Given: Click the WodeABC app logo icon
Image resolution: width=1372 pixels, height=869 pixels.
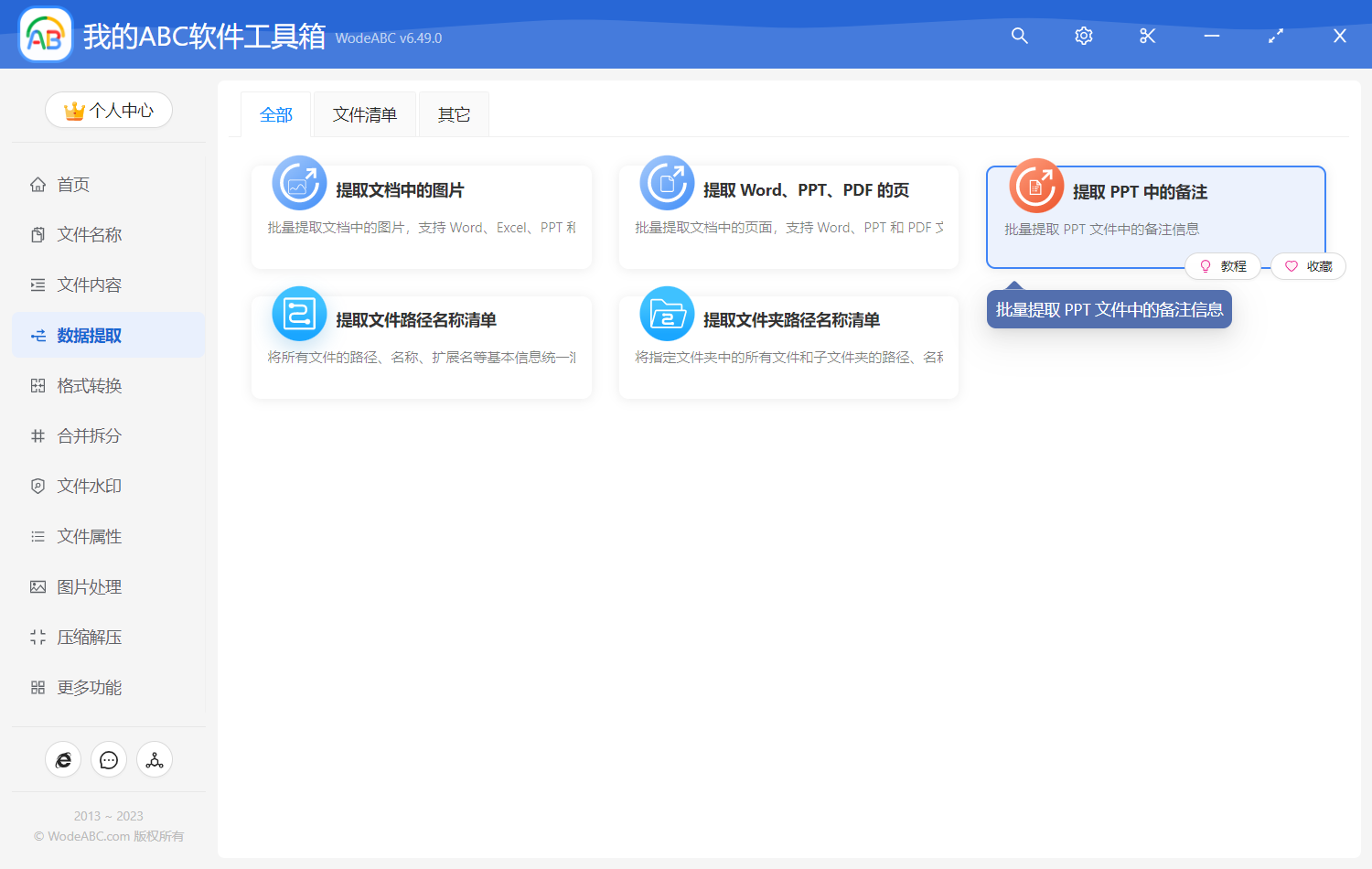Looking at the screenshot, I should point(46,35).
